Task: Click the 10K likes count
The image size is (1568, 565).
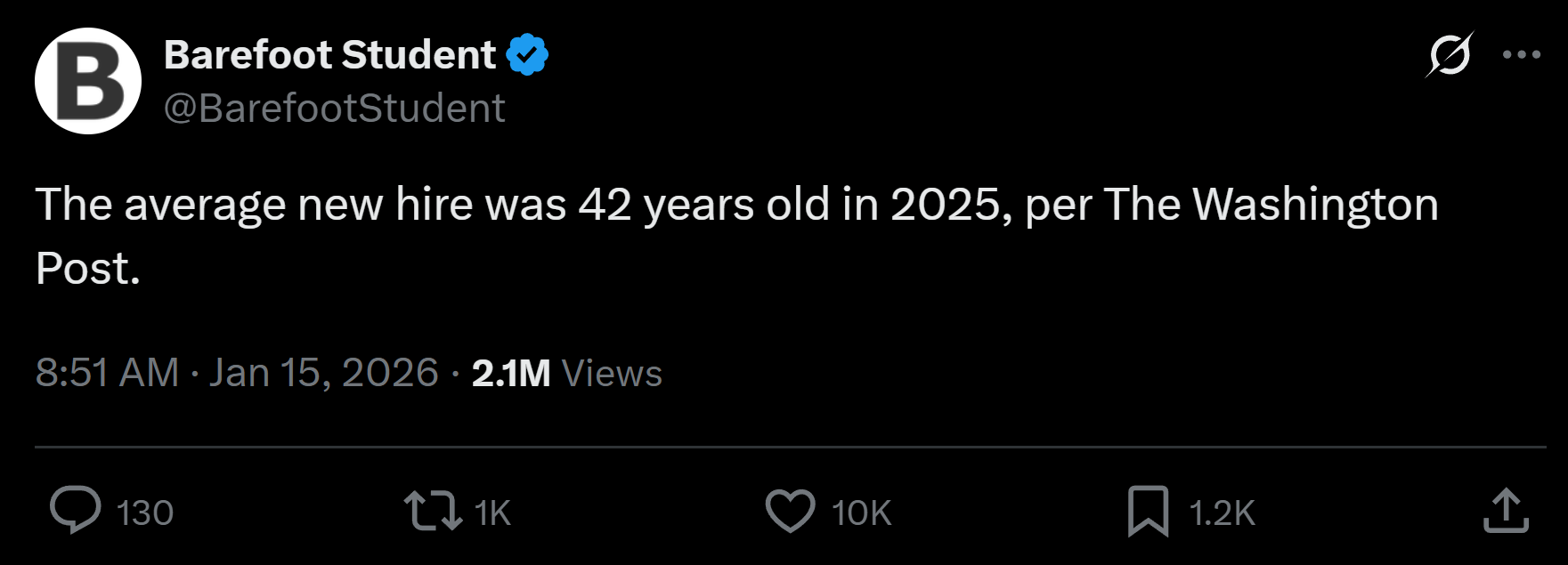Action: tap(862, 513)
